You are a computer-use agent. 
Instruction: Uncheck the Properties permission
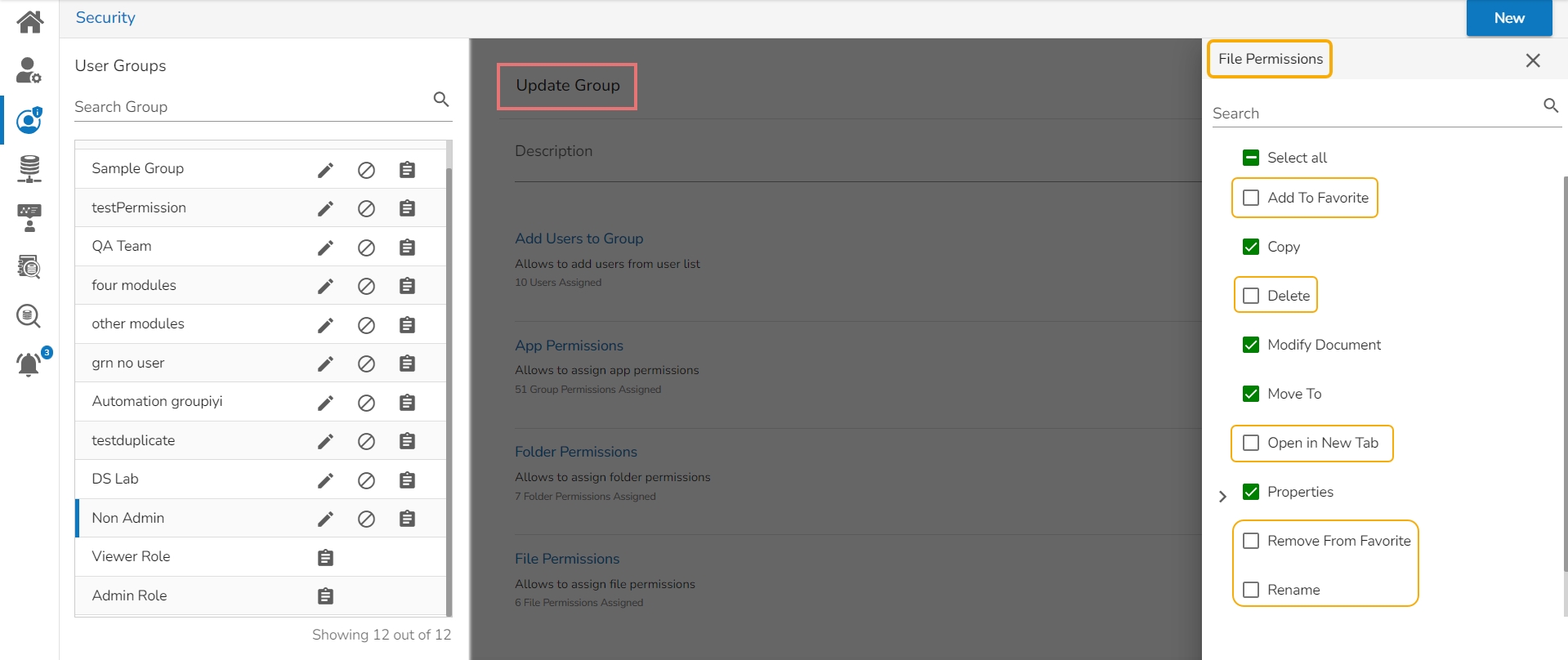pos(1251,492)
